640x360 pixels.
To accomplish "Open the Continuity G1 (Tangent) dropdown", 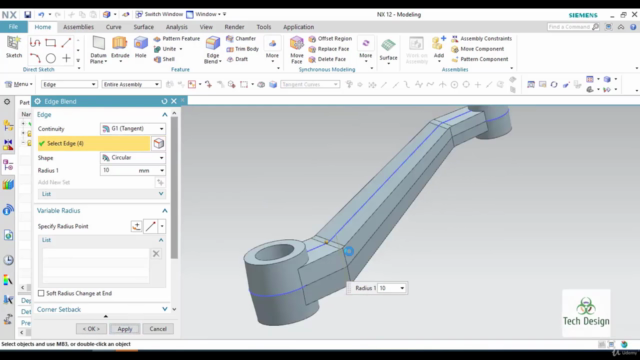I will [133, 129].
